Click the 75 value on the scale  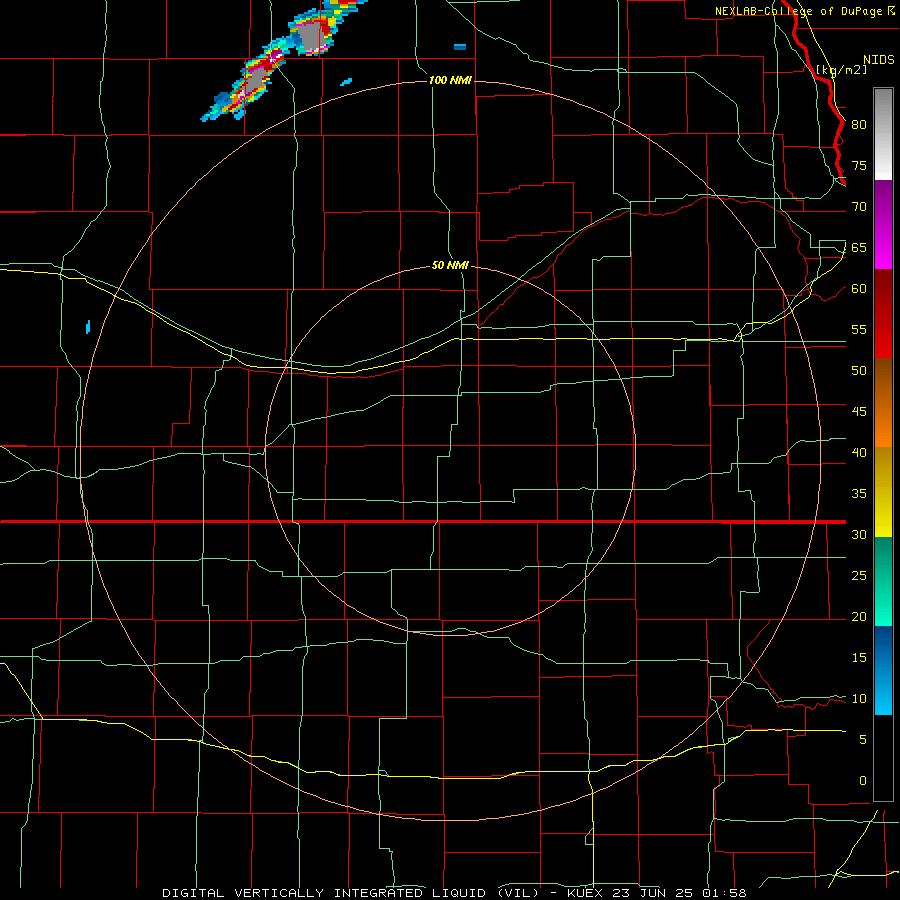click(859, 165)
